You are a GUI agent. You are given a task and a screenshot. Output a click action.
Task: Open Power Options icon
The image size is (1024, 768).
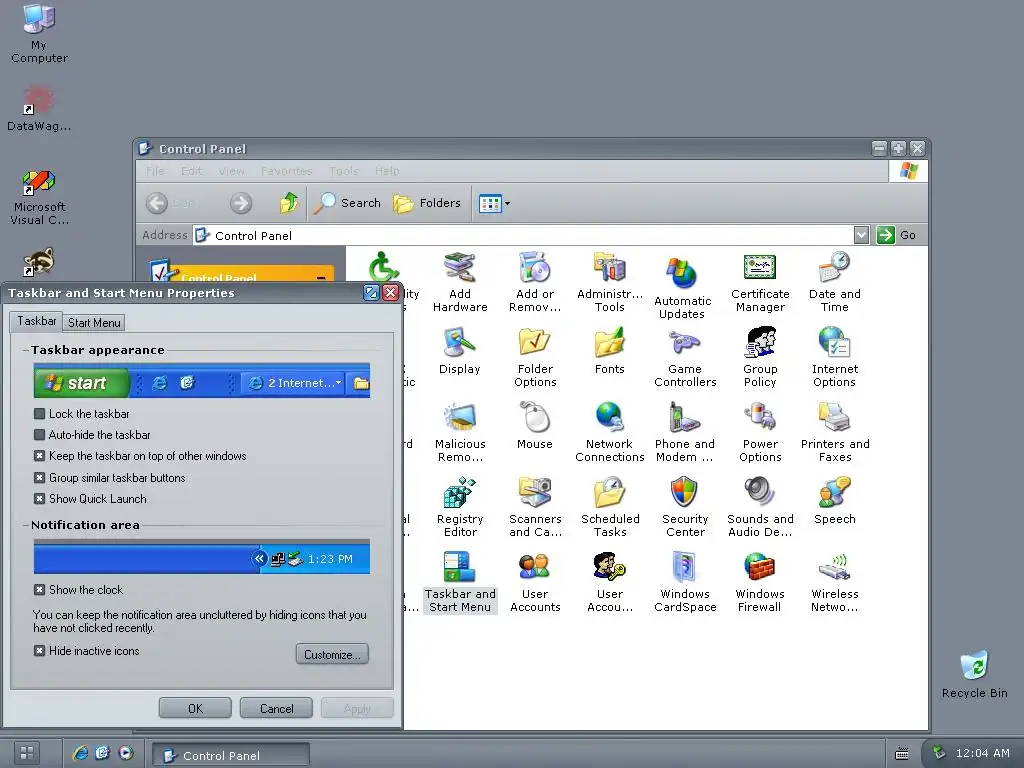(x=760, y=432)
